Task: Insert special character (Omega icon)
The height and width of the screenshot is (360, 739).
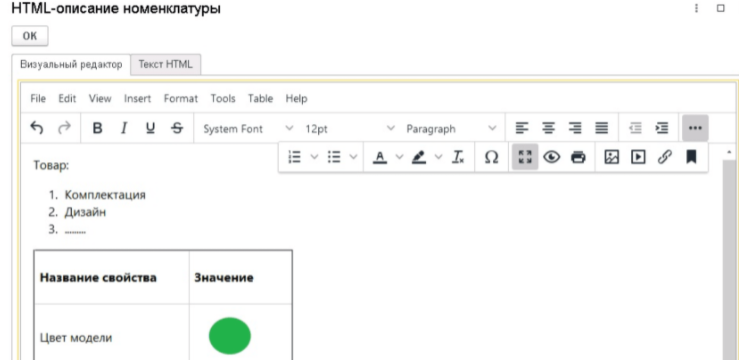Action: click(492, 157)
